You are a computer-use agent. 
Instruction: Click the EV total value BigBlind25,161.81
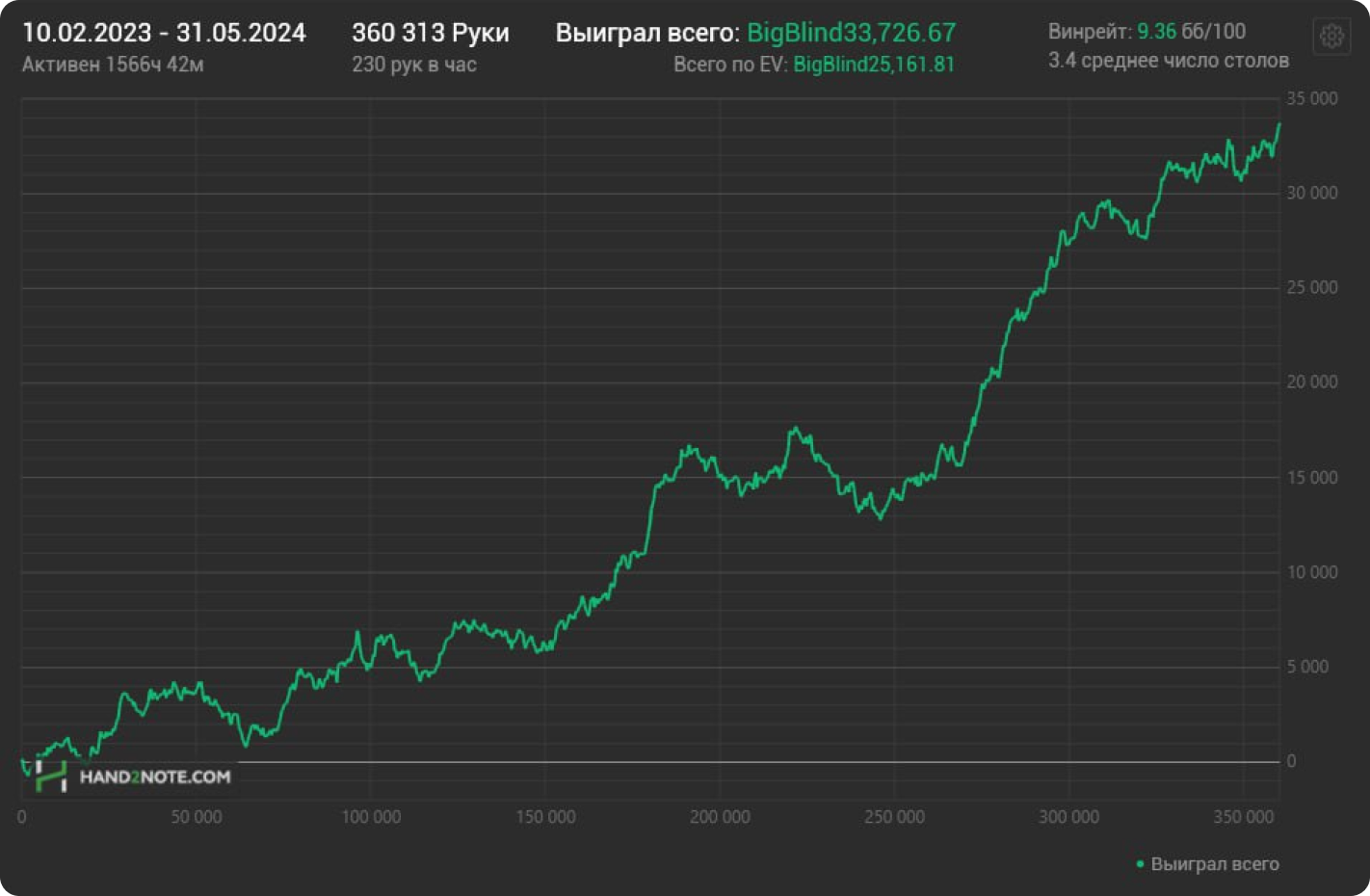point(873,65)
